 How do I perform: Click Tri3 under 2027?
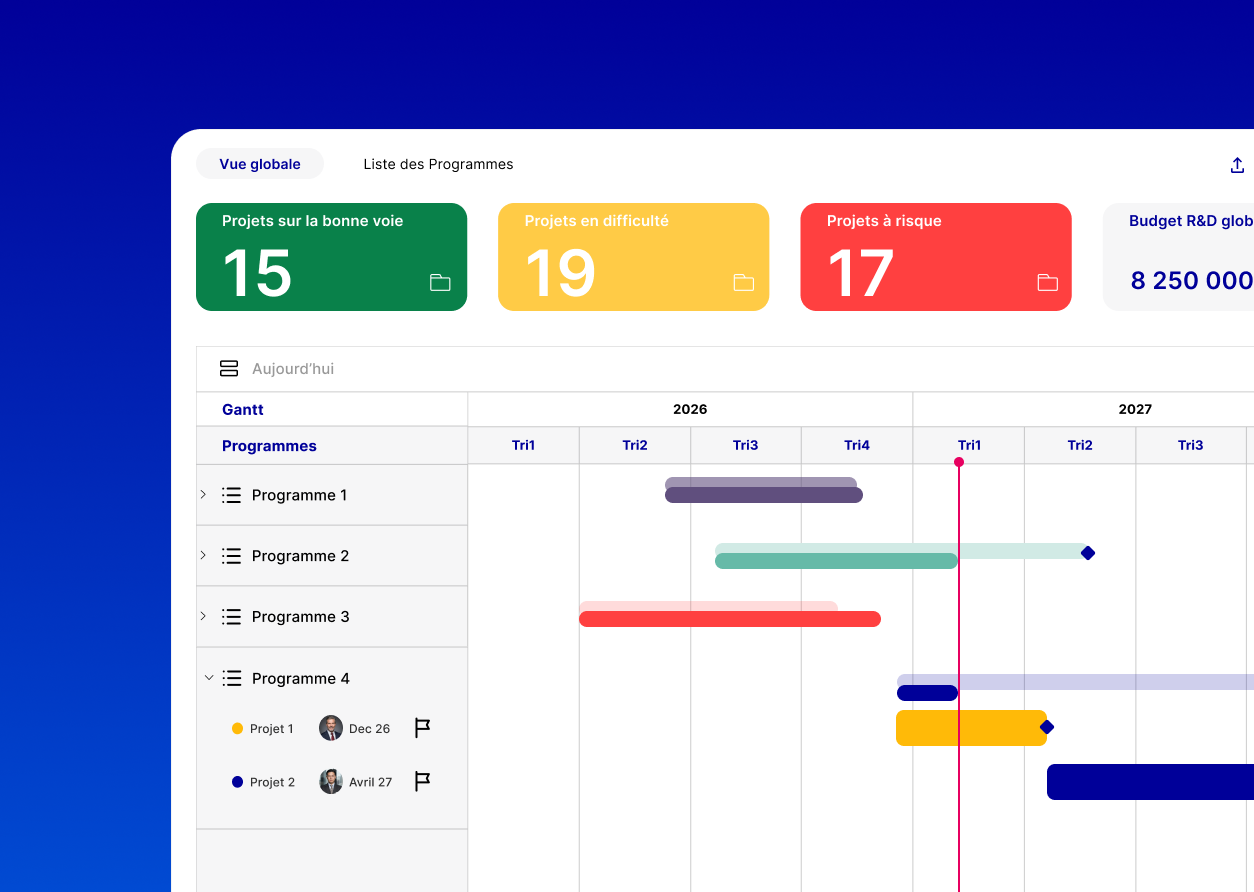point(1191,445)
